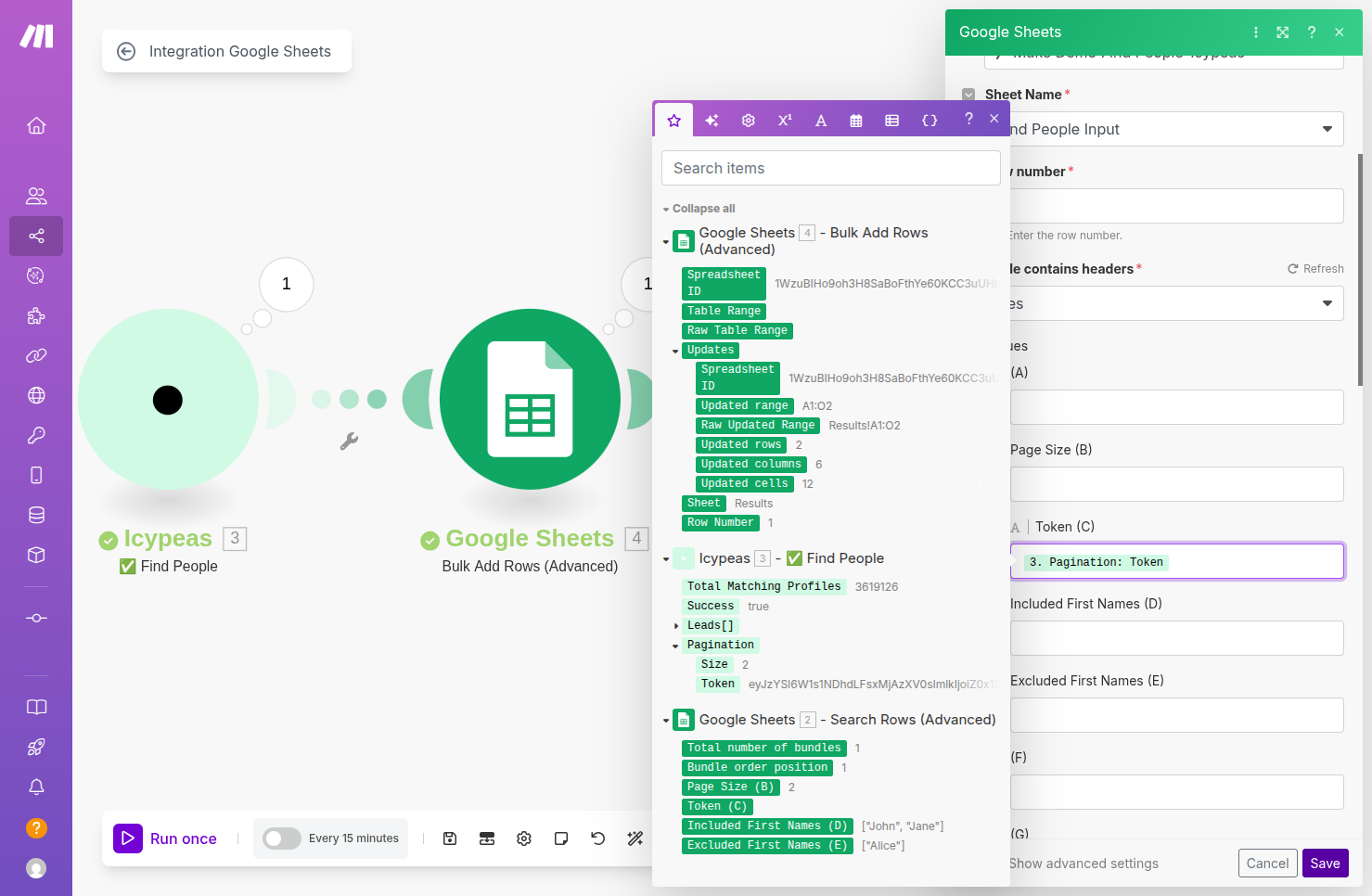Click the Page Size (B) input field
Image resolution: width=1372 pixels, height=896 pixels.
click(x=1176, y=484)
